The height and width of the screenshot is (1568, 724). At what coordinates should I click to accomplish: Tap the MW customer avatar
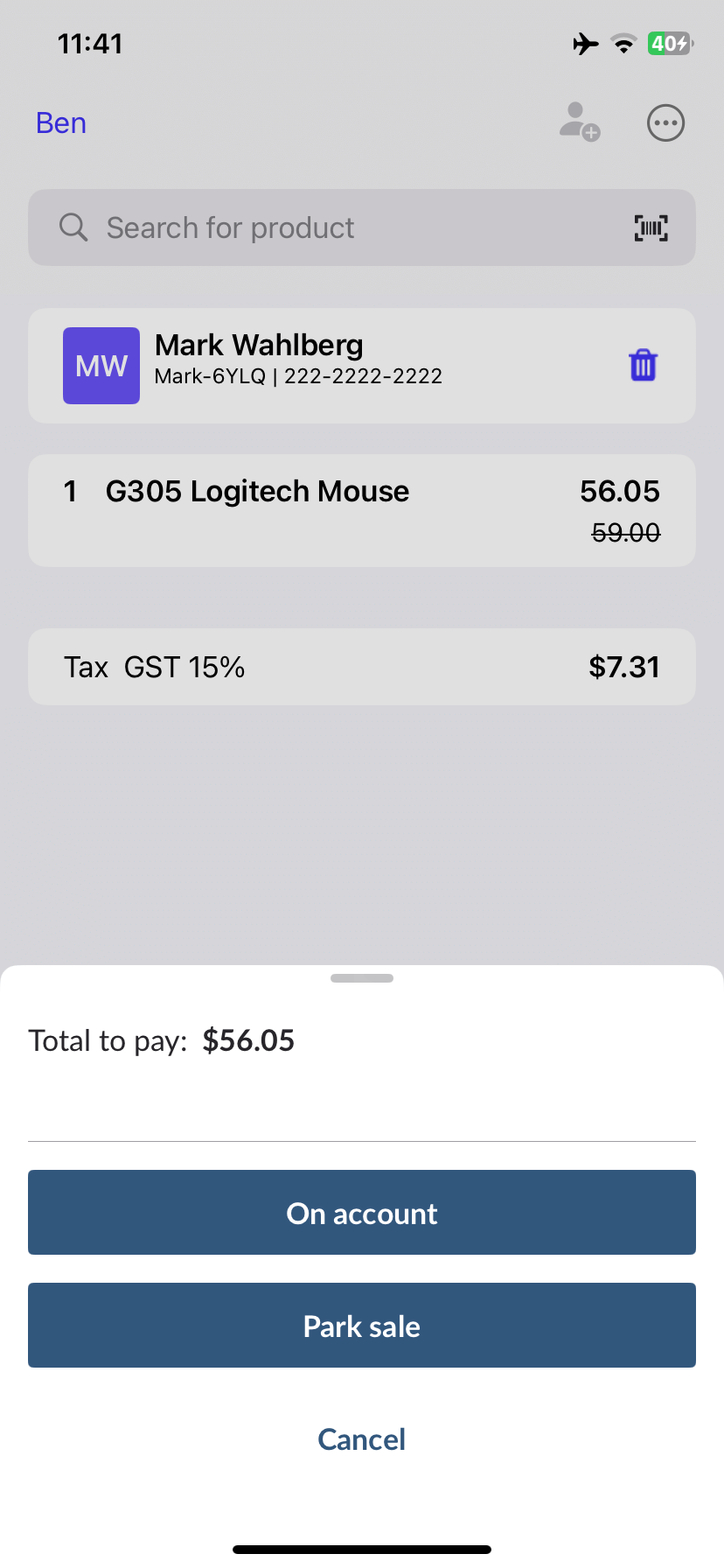pyautogui.click(x=101, y=366)
